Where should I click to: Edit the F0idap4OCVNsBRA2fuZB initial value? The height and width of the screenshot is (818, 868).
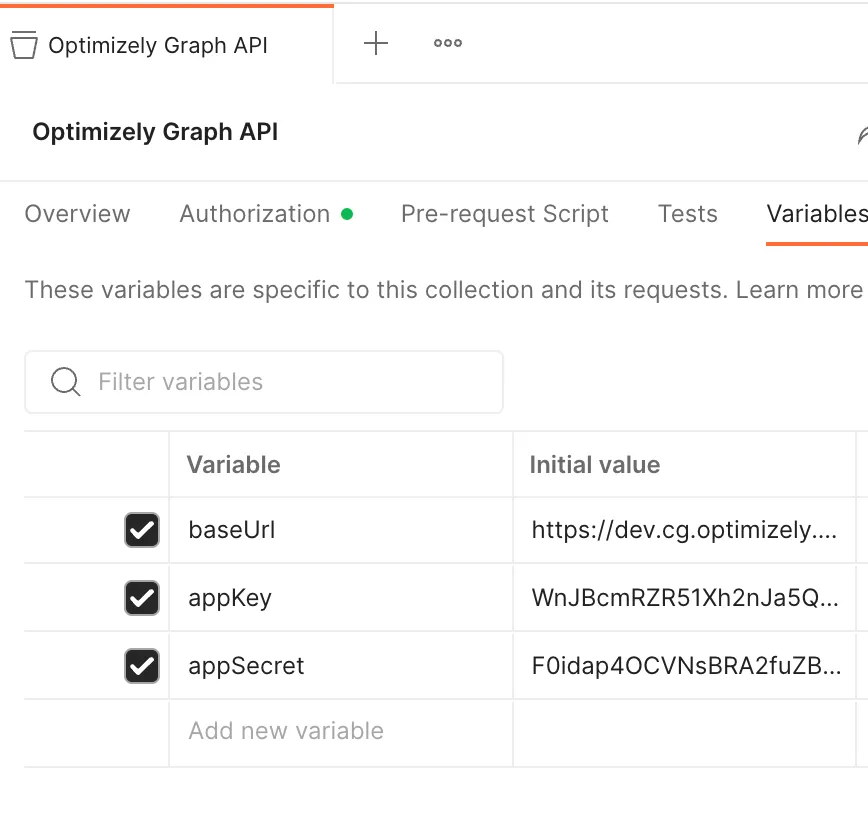click(x=684, y=666)
